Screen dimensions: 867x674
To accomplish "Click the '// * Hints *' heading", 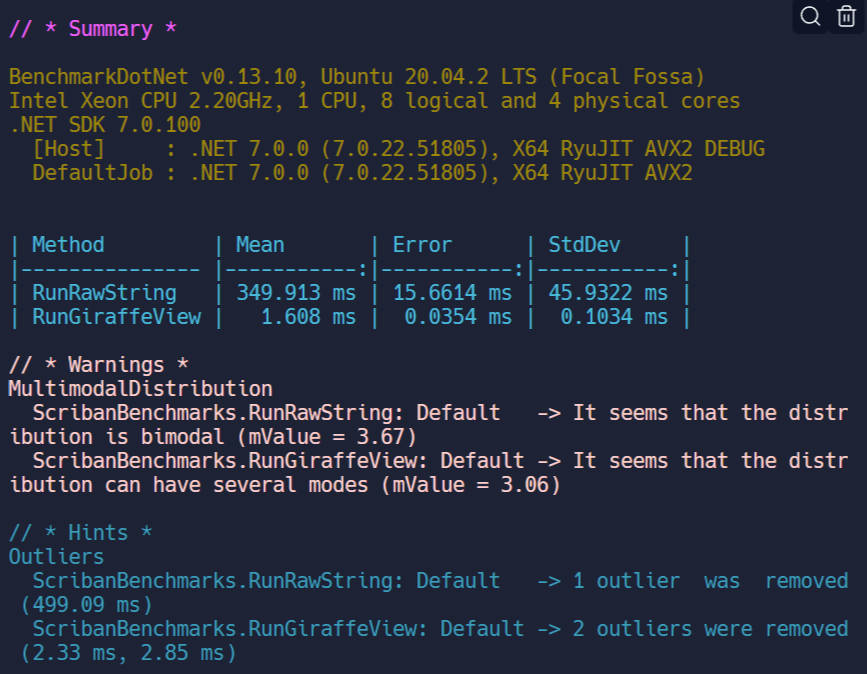I will click(x=81, y=533).
